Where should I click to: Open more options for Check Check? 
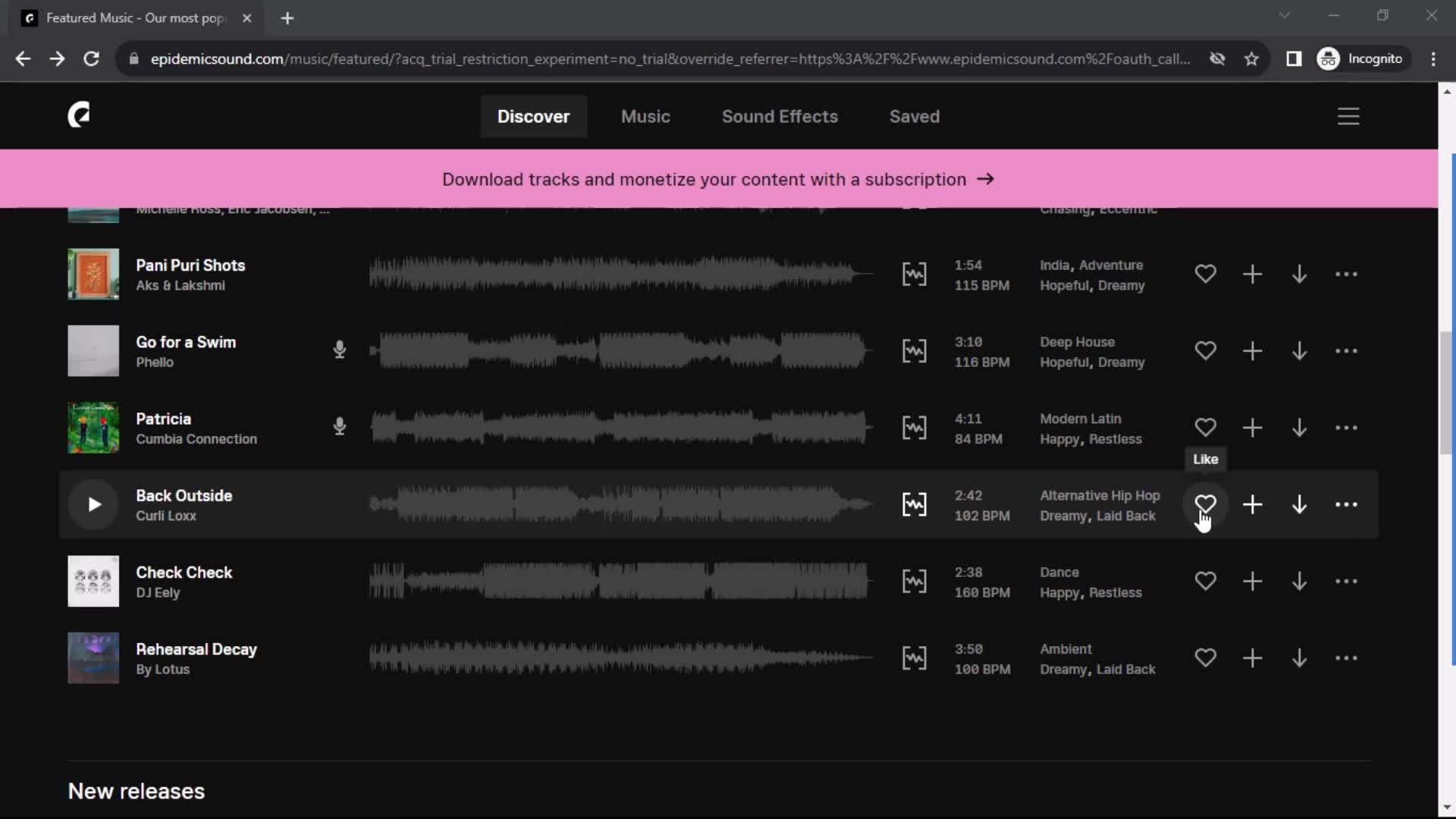[x=1346, y=581]
